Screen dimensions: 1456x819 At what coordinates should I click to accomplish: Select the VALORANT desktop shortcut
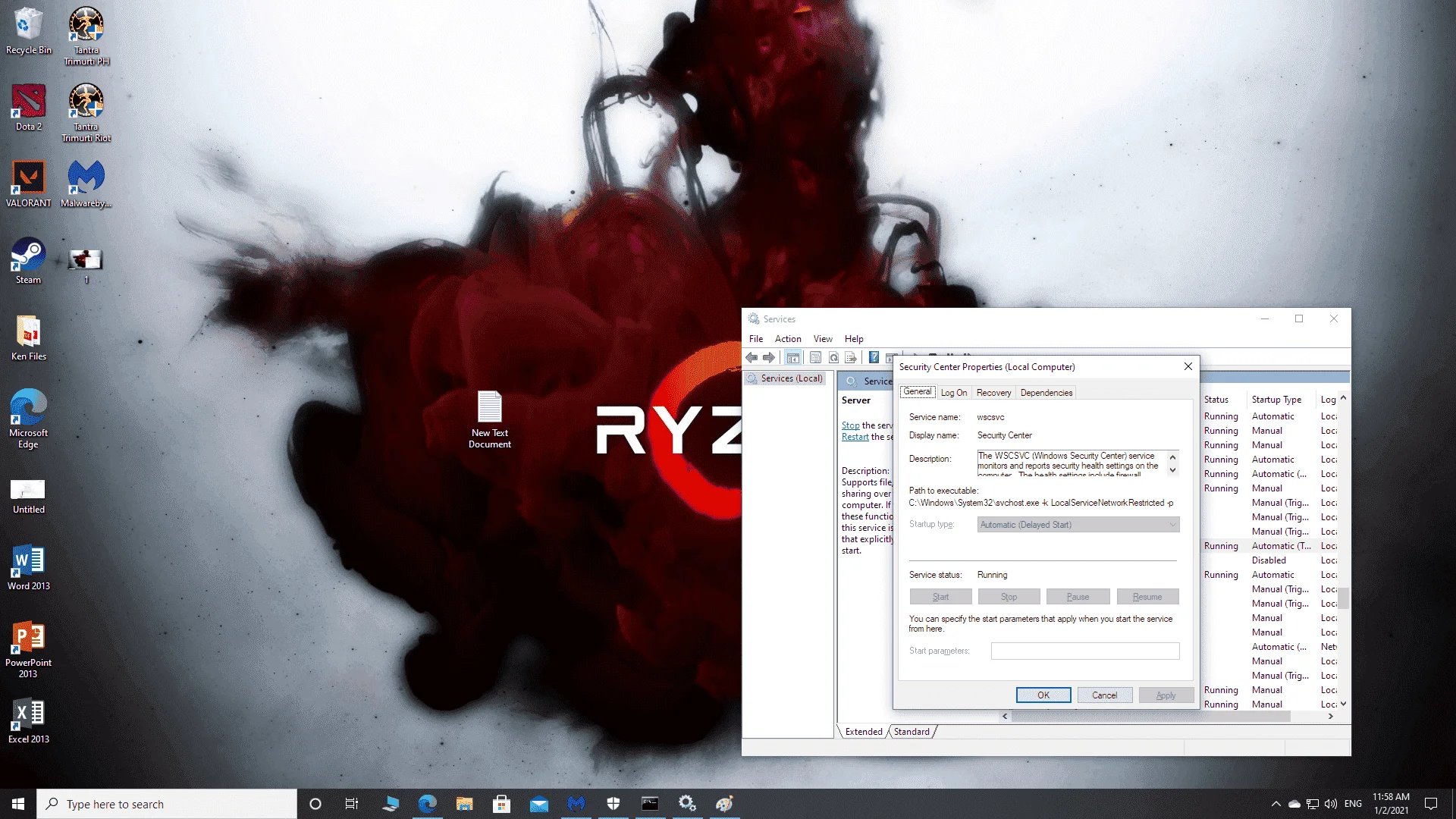(29, 184)
